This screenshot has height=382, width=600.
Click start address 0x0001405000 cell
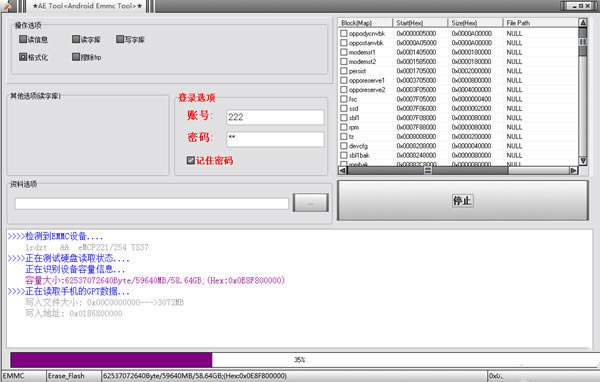(x=416, y=52)
